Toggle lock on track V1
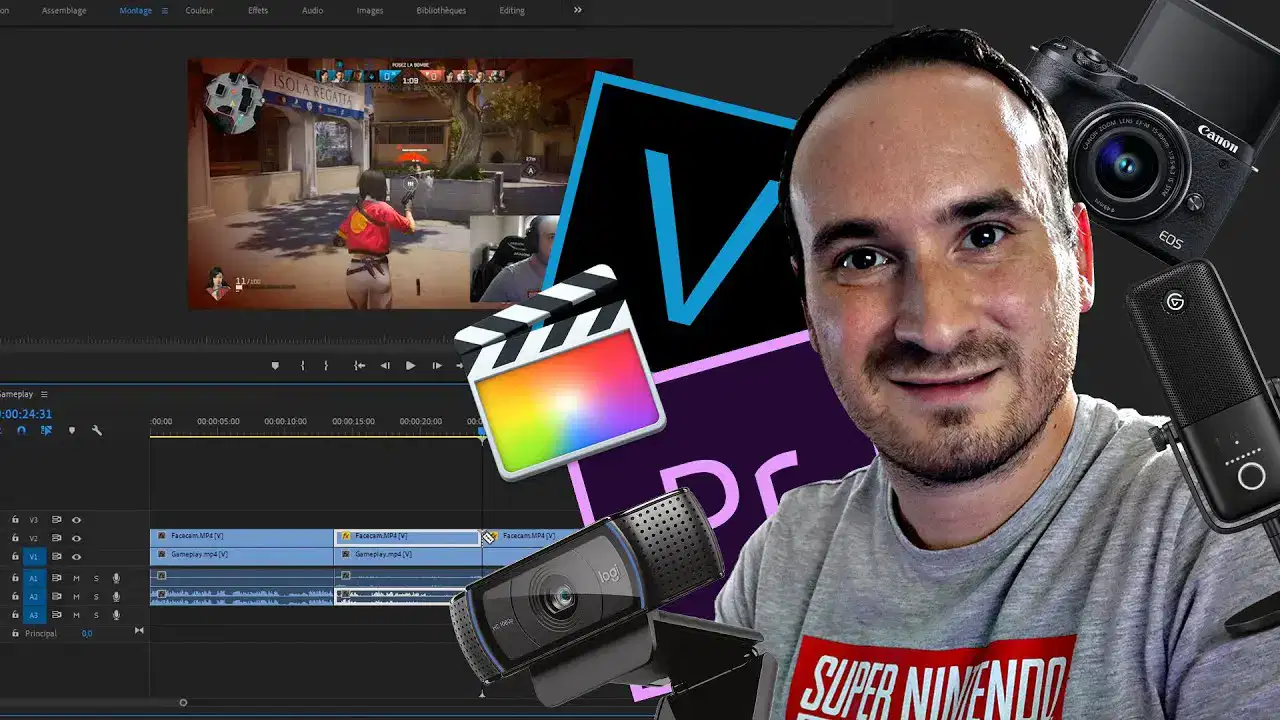 click(15, 556)
